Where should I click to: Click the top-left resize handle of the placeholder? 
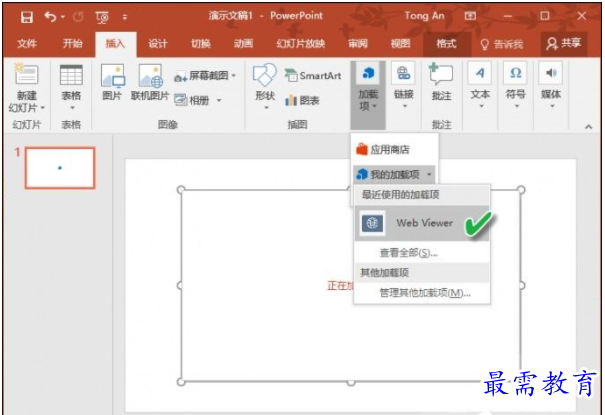[x=181, y=189]
